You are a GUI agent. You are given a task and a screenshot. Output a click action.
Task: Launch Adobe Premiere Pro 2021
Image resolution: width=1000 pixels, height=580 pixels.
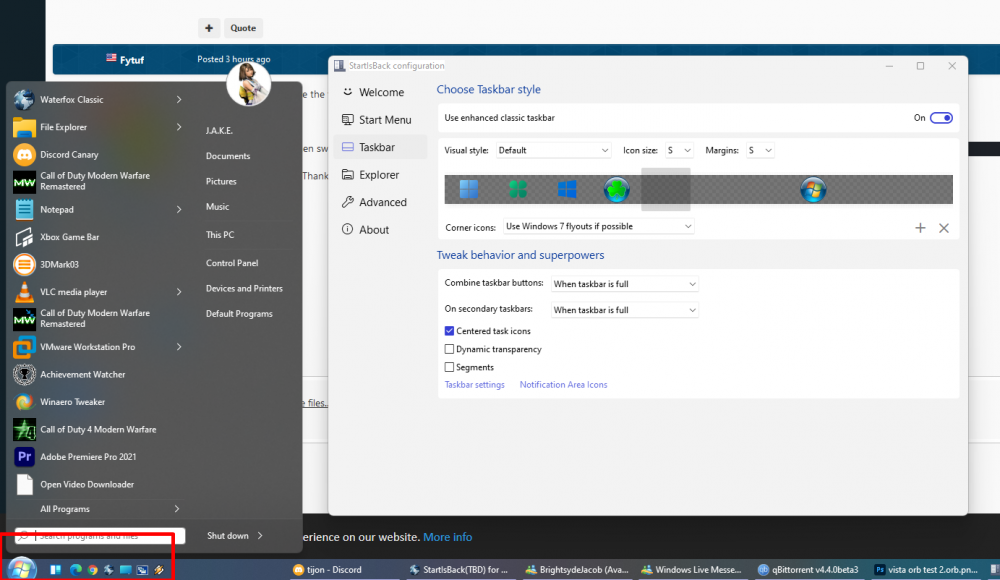[x=88, y=457]
